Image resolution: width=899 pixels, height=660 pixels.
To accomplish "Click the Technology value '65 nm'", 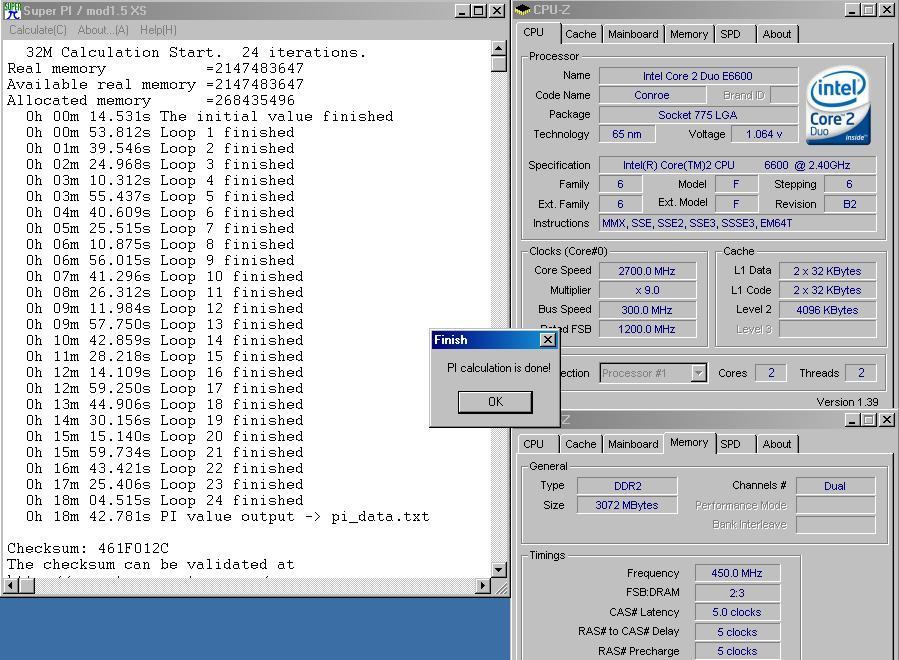I will 627,134.
